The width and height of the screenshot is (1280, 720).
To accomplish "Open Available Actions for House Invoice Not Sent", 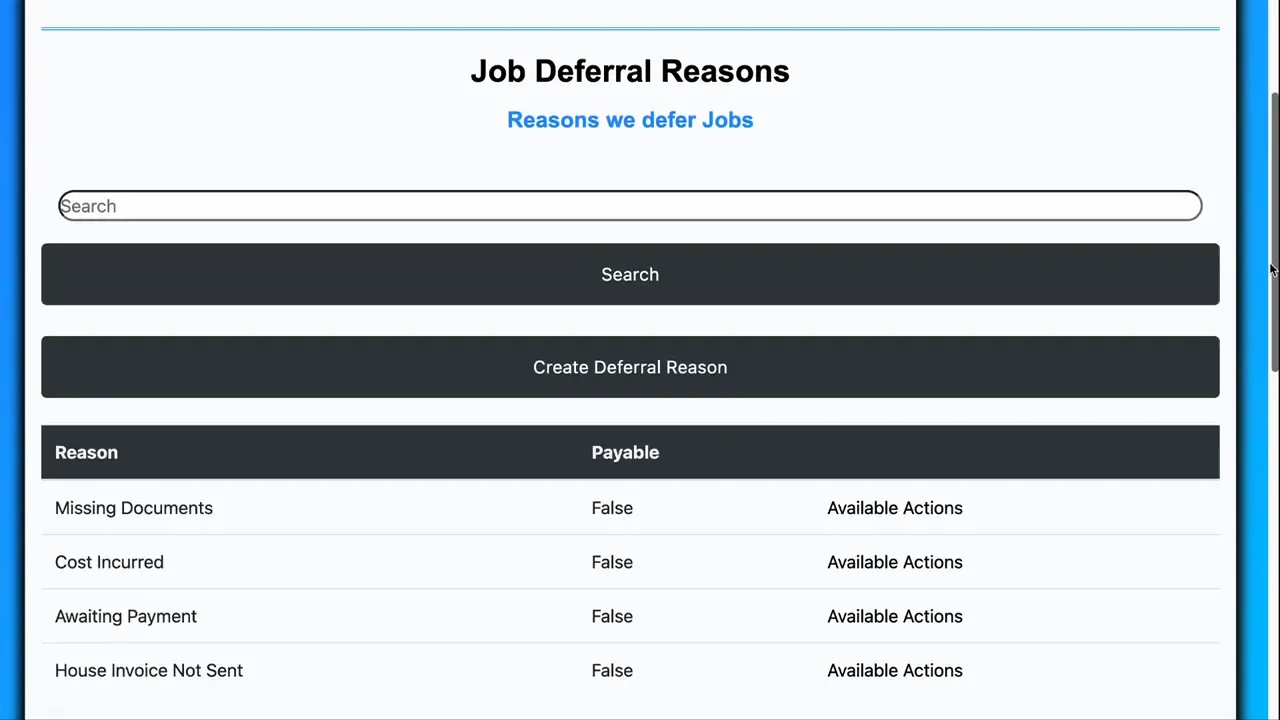I will [x=894, y=670].
